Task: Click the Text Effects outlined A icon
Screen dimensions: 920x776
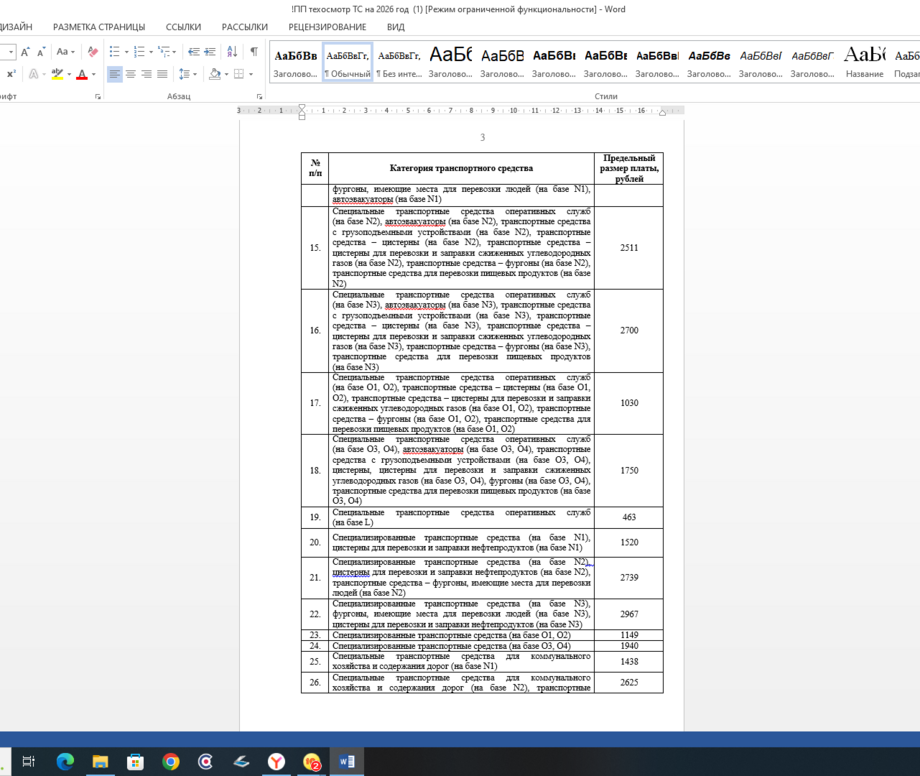Action: (35, 74)
